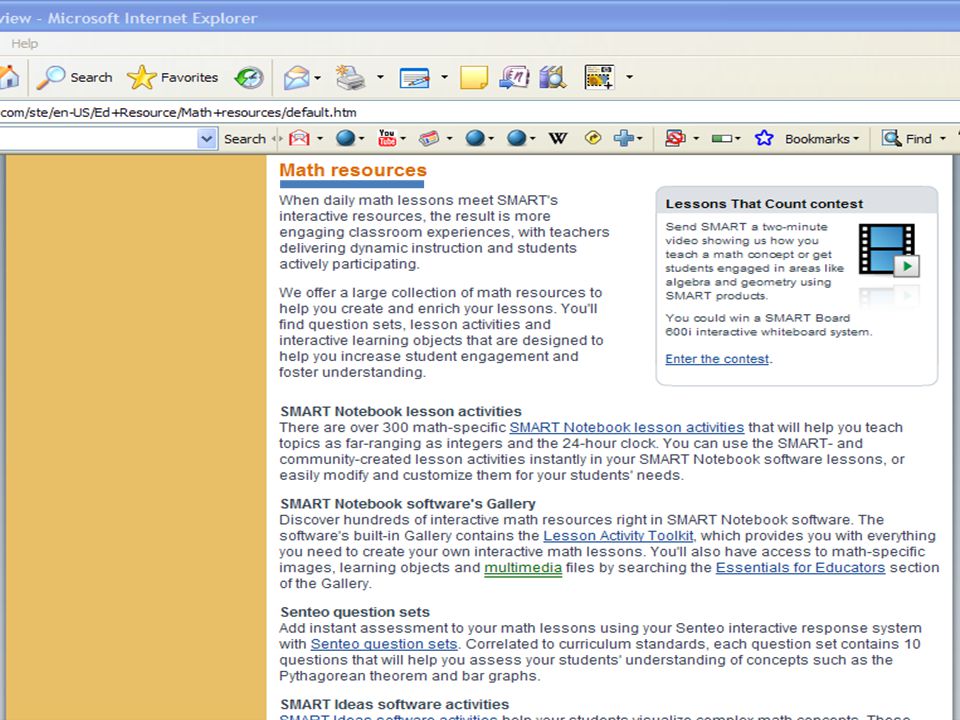
Task: Click the Wikipedia W icon
Action: click(557, 138)
